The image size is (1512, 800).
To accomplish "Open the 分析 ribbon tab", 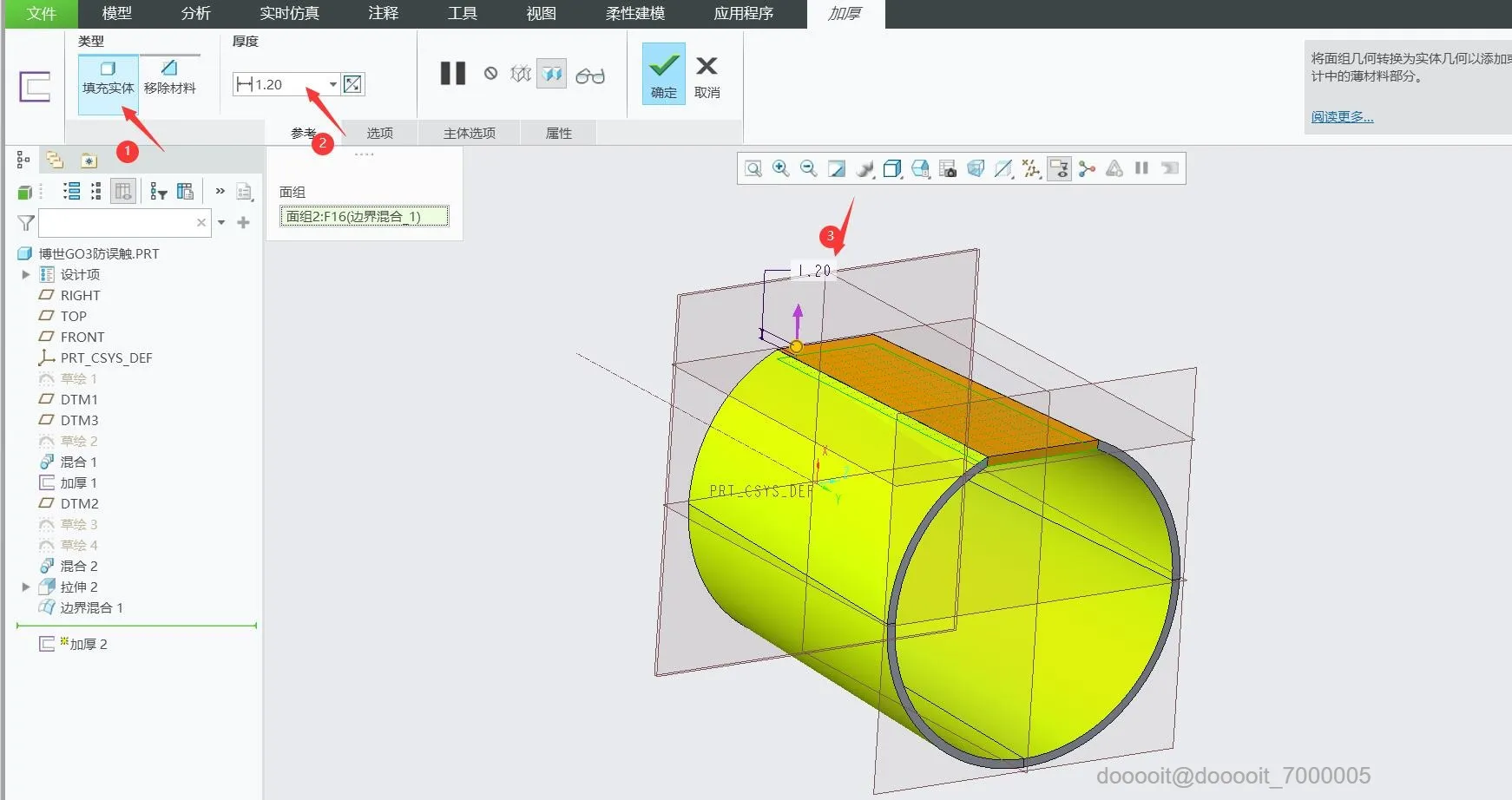I will (x=195, y=14).
